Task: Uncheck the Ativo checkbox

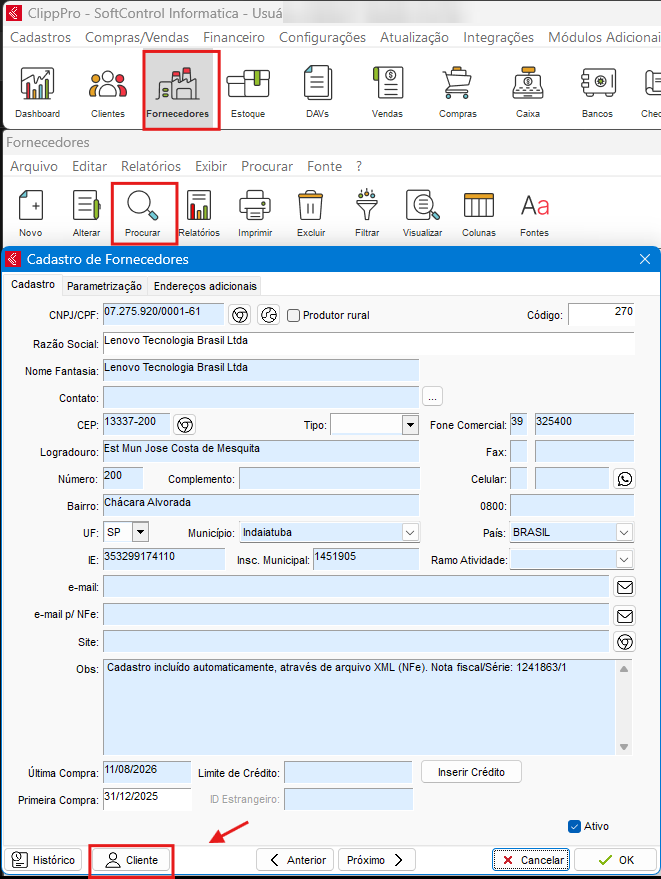Action: click(x=574, y=826)
